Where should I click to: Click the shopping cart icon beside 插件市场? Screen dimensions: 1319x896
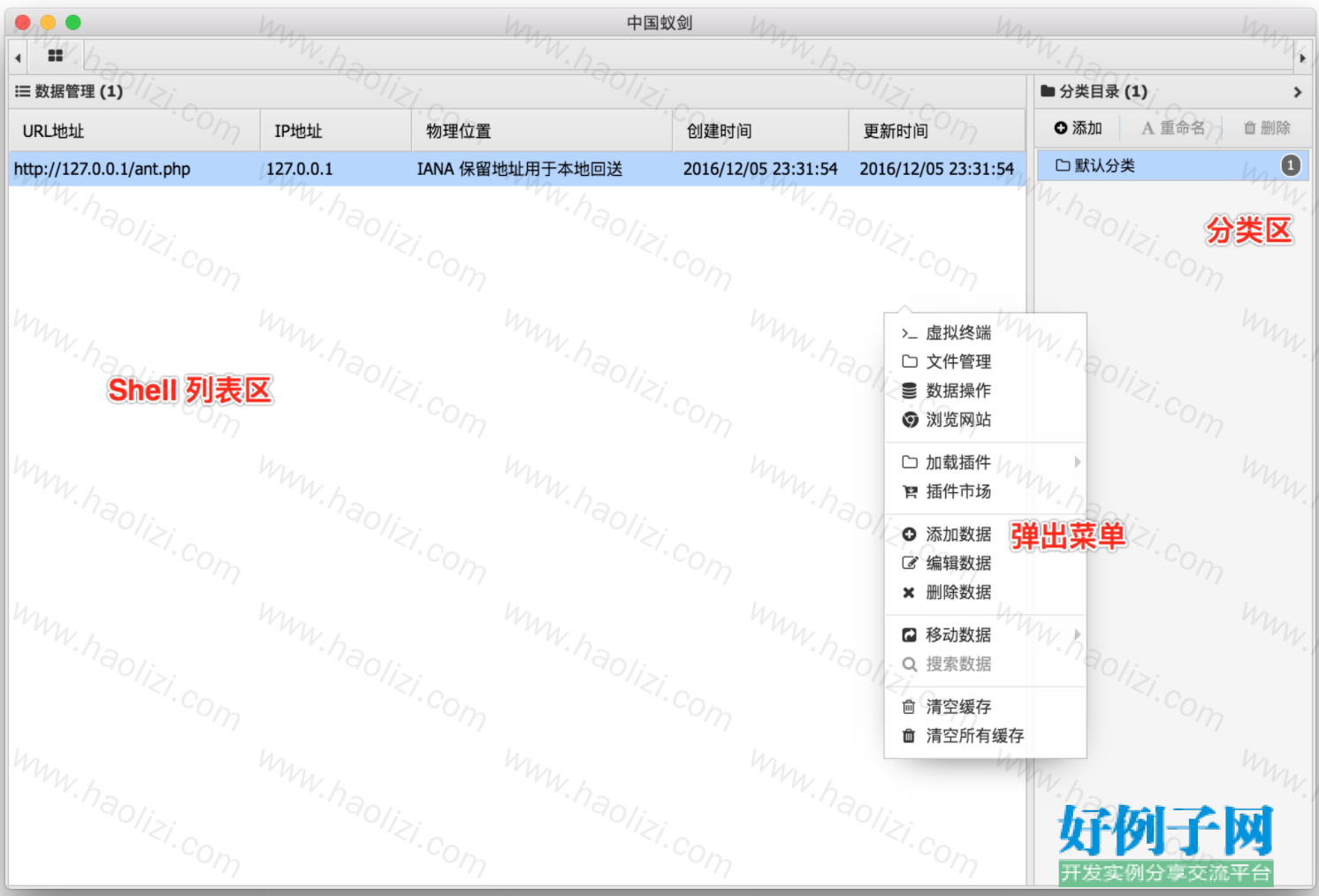click(909, 491)
